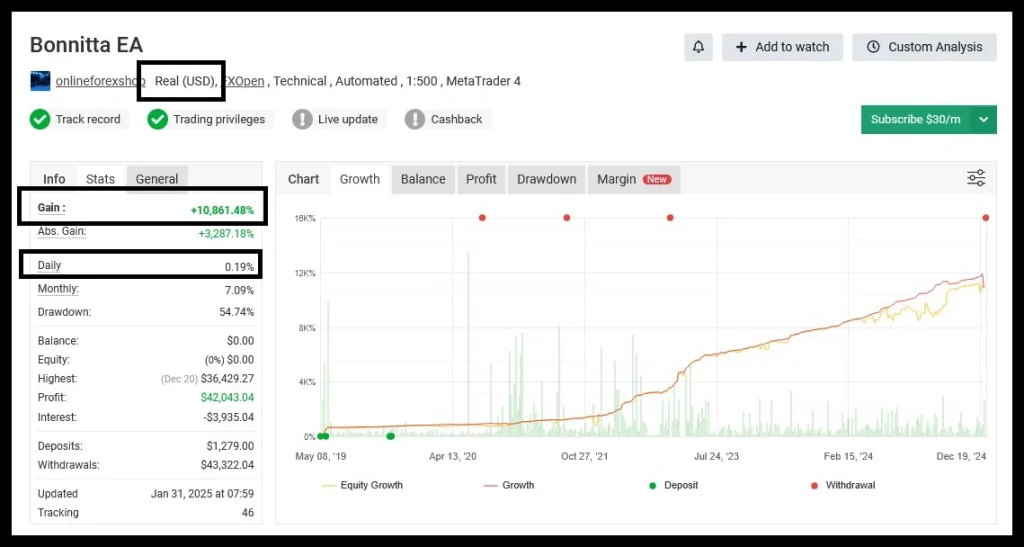Click the notification bell icon
Image resolution: width=1024 pixels, height=547 pixels.
click(698, 47)
